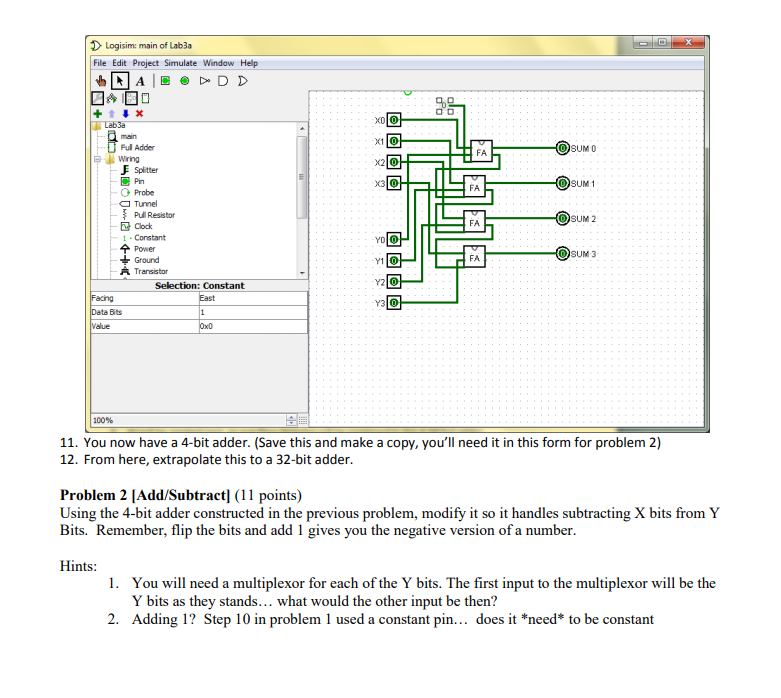Pick the AND gate toolbar icon
Image resolution: width=781 pixels, height=698 pixels.
(x=225, y=82)
